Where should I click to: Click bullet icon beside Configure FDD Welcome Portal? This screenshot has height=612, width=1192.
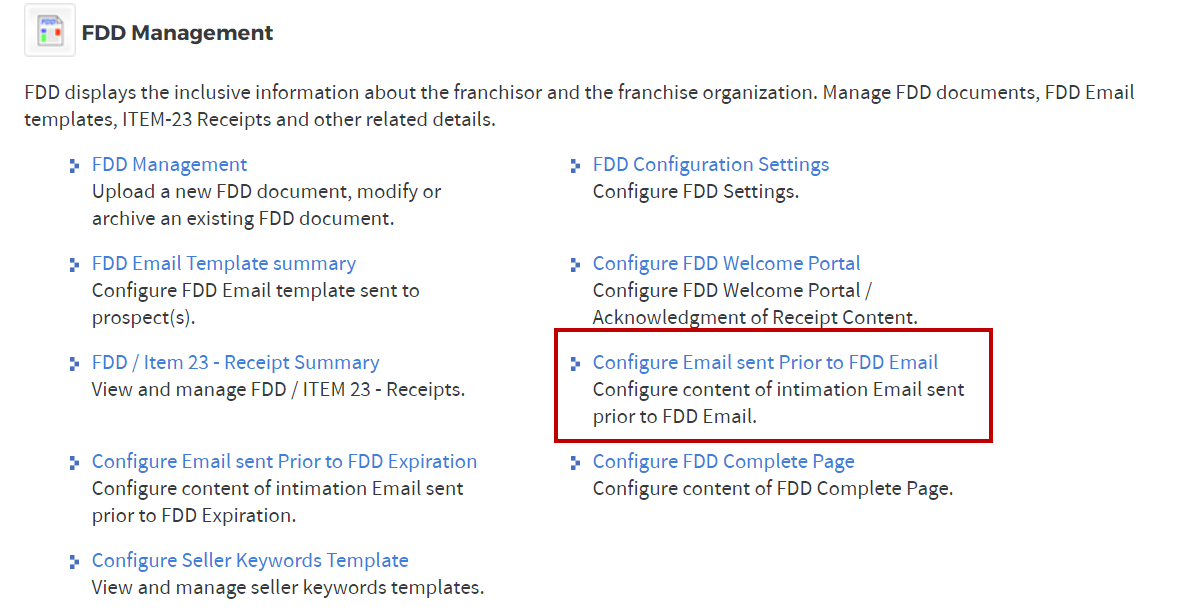575,265
